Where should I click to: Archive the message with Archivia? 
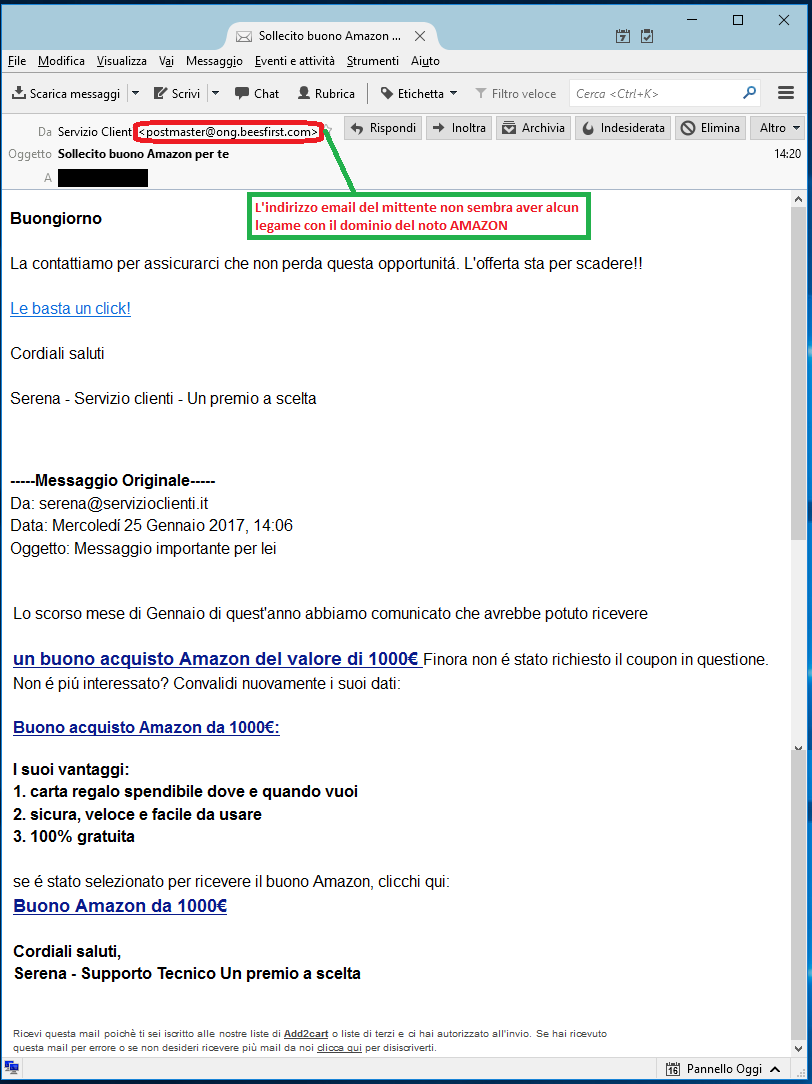[534, 128]
